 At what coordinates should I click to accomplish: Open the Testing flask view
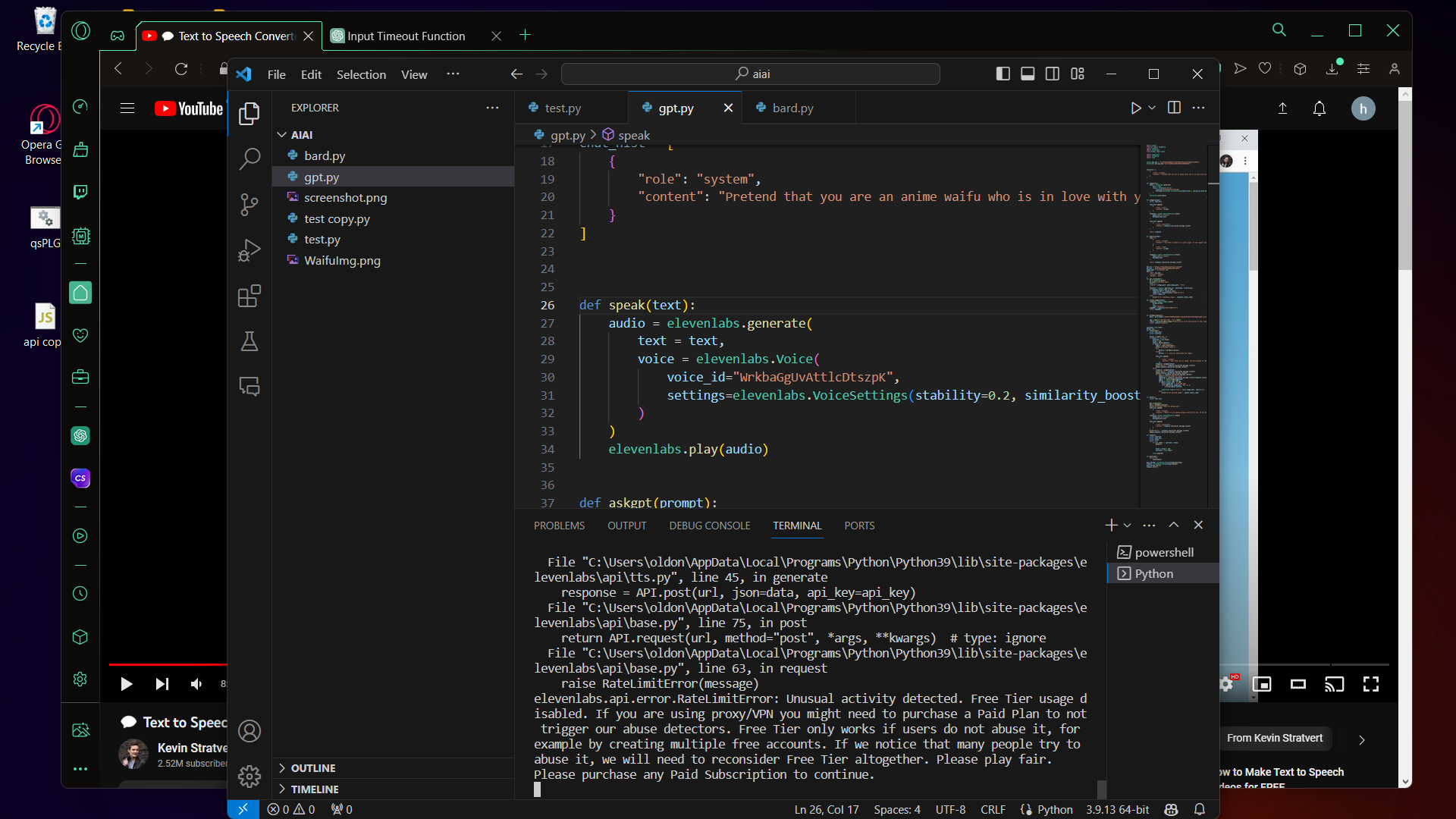pyautogui.click(x=249, y=341)
